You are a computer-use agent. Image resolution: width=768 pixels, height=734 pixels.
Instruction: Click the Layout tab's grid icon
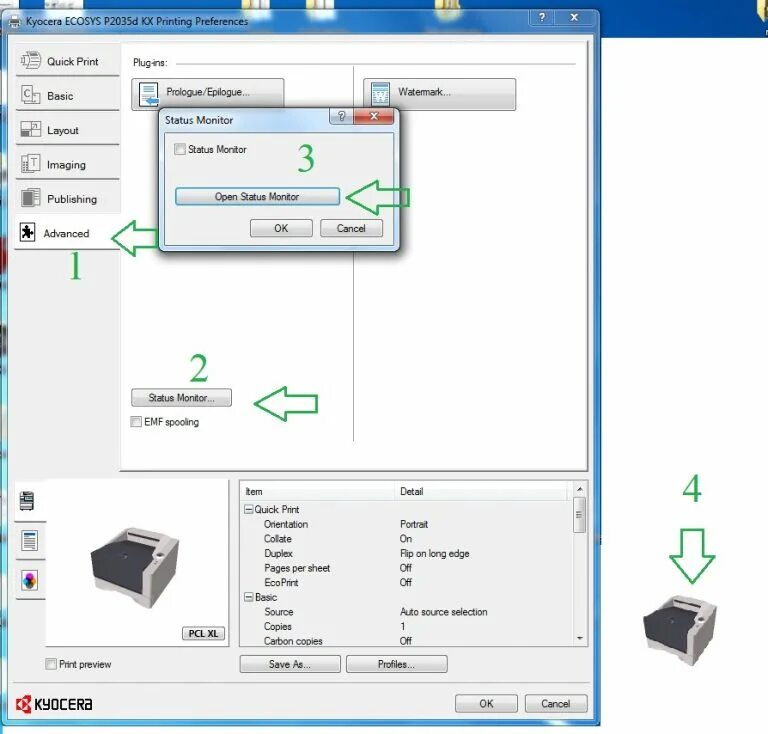30,129
